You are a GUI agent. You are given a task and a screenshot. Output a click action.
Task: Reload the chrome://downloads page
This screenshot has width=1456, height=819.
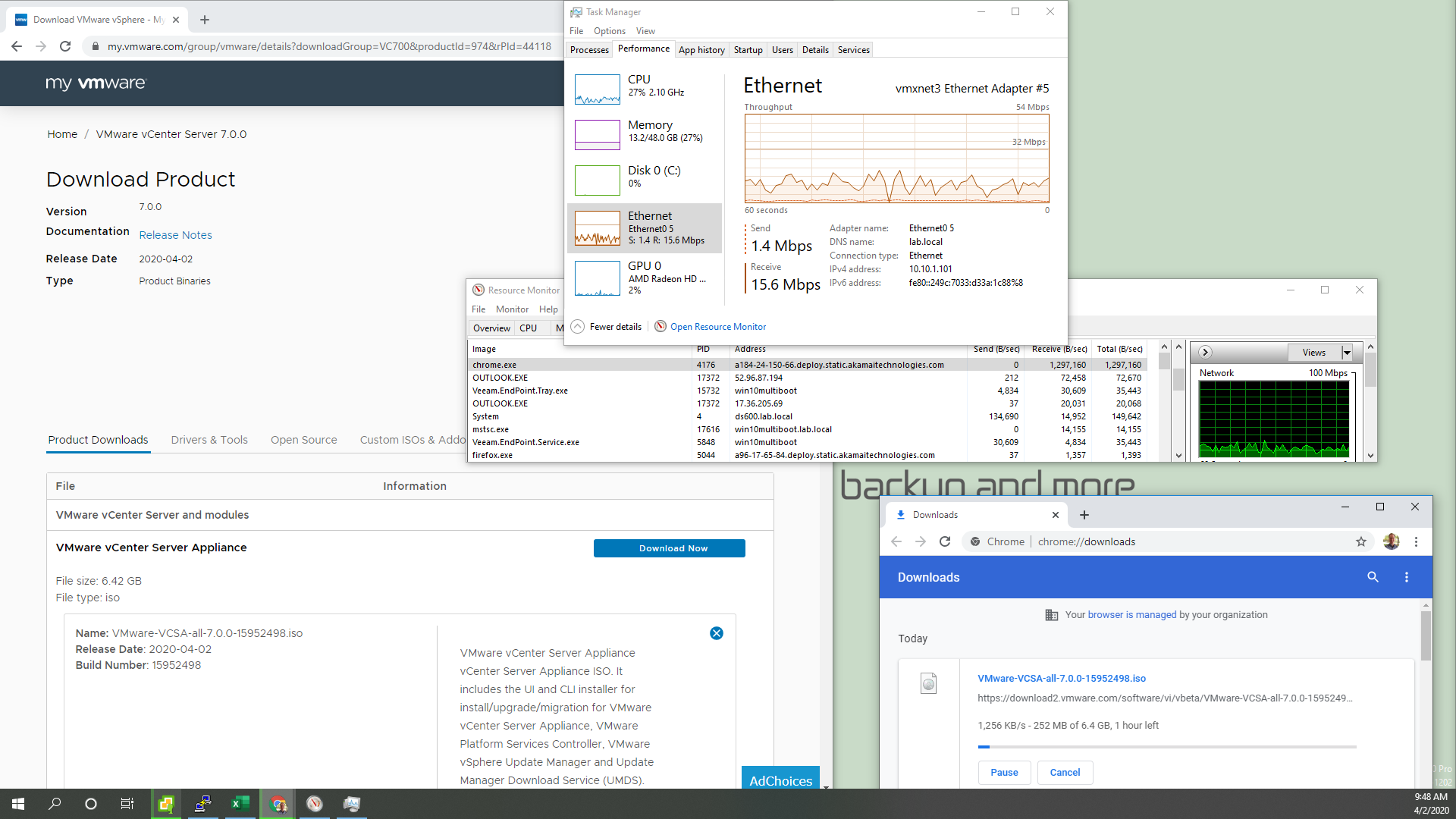pyautogui.click(x=945, y=541)
